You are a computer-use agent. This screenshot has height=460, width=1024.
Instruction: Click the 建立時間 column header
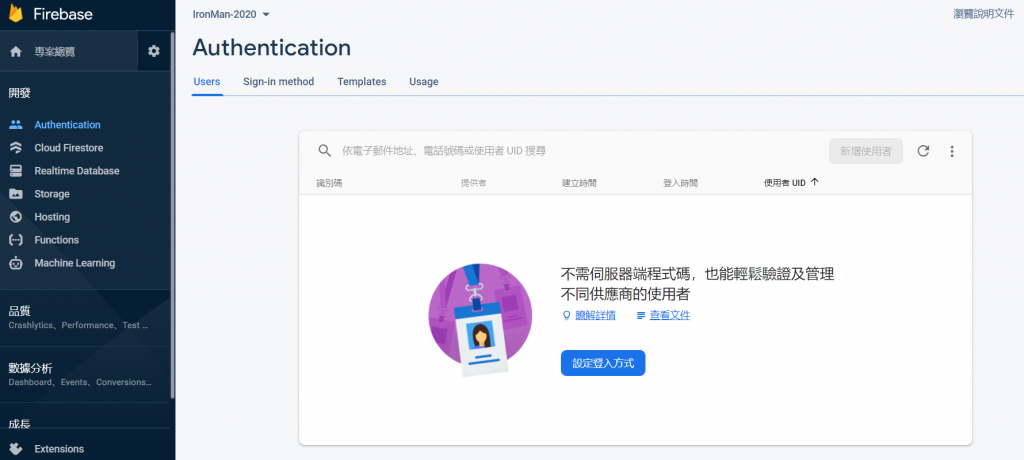coord(579,183)
